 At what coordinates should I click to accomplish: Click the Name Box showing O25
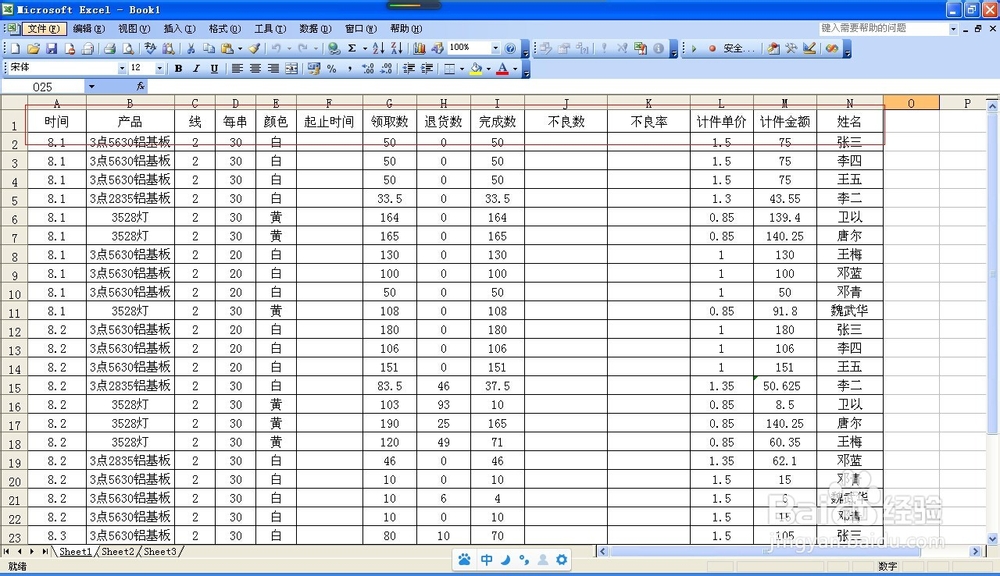(40, 86)
